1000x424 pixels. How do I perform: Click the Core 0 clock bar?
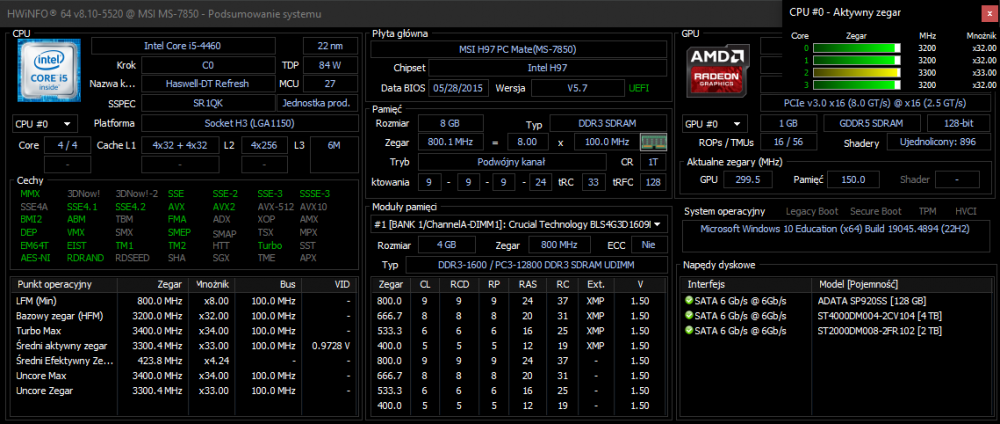coord(858,47)
